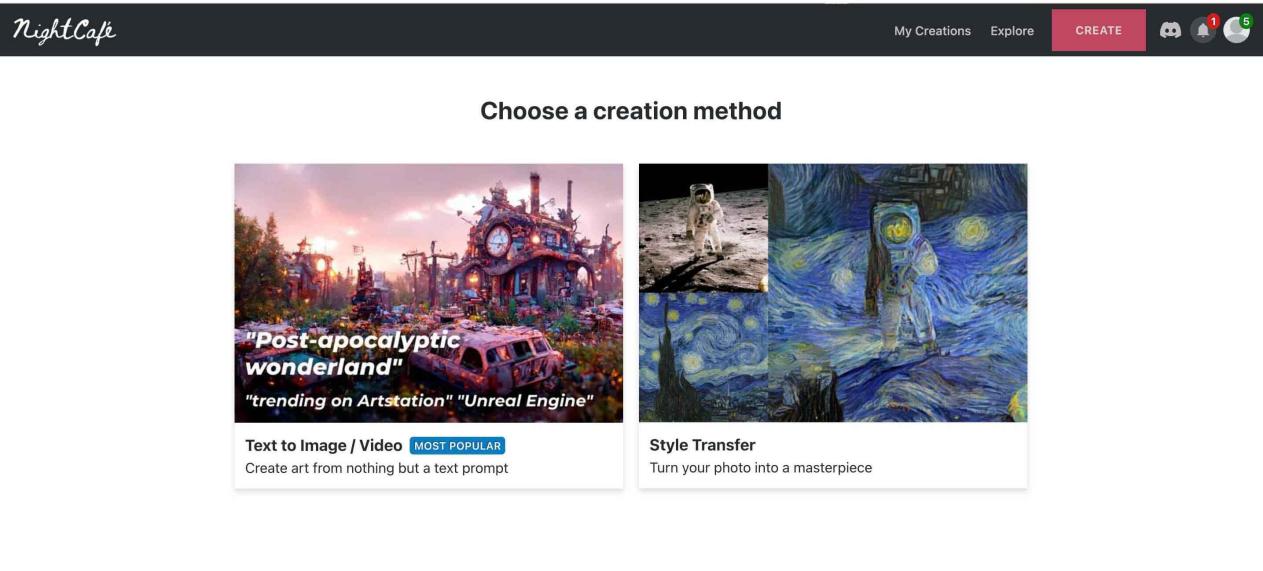
Task: Open the user profile avatar
Action: [1237, 30]
